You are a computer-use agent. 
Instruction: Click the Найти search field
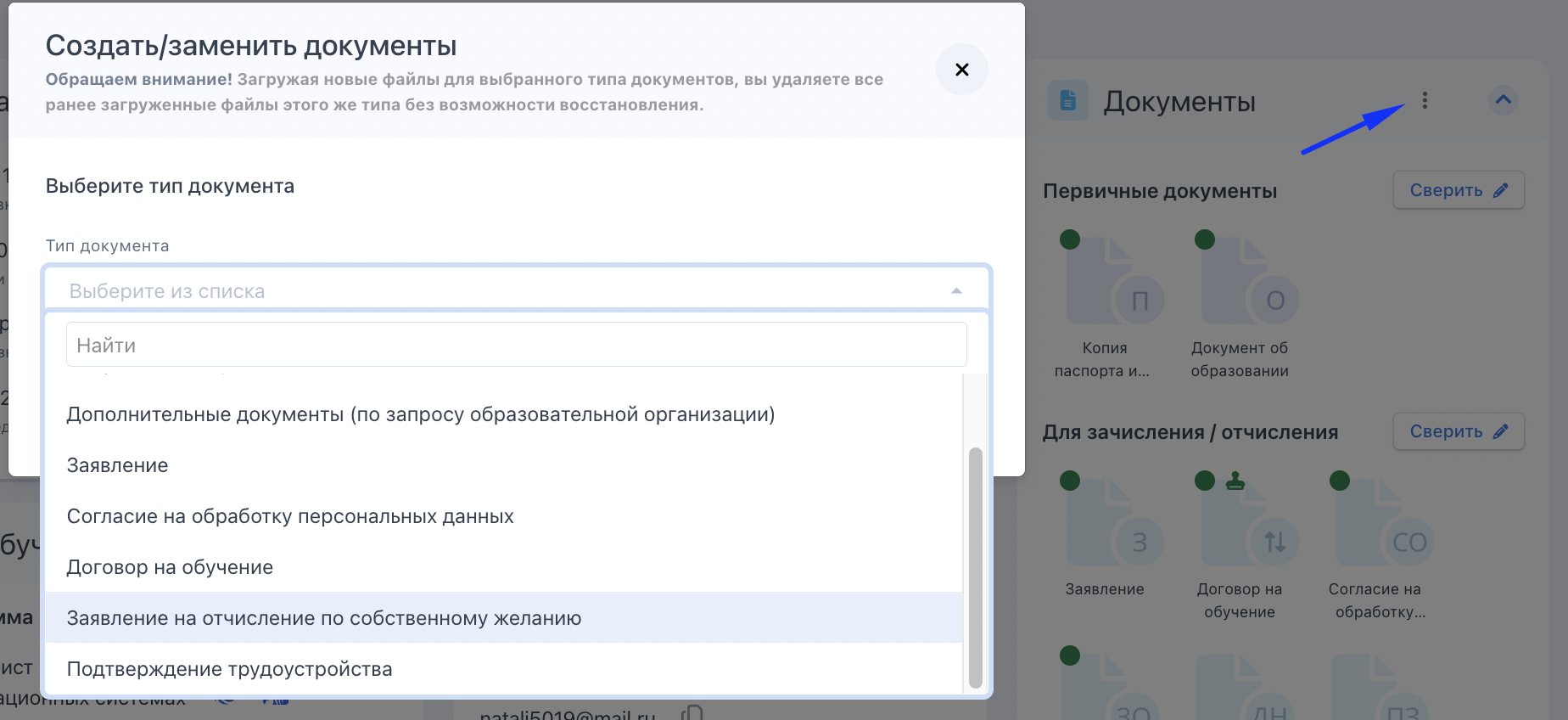(x=517, y=345)
